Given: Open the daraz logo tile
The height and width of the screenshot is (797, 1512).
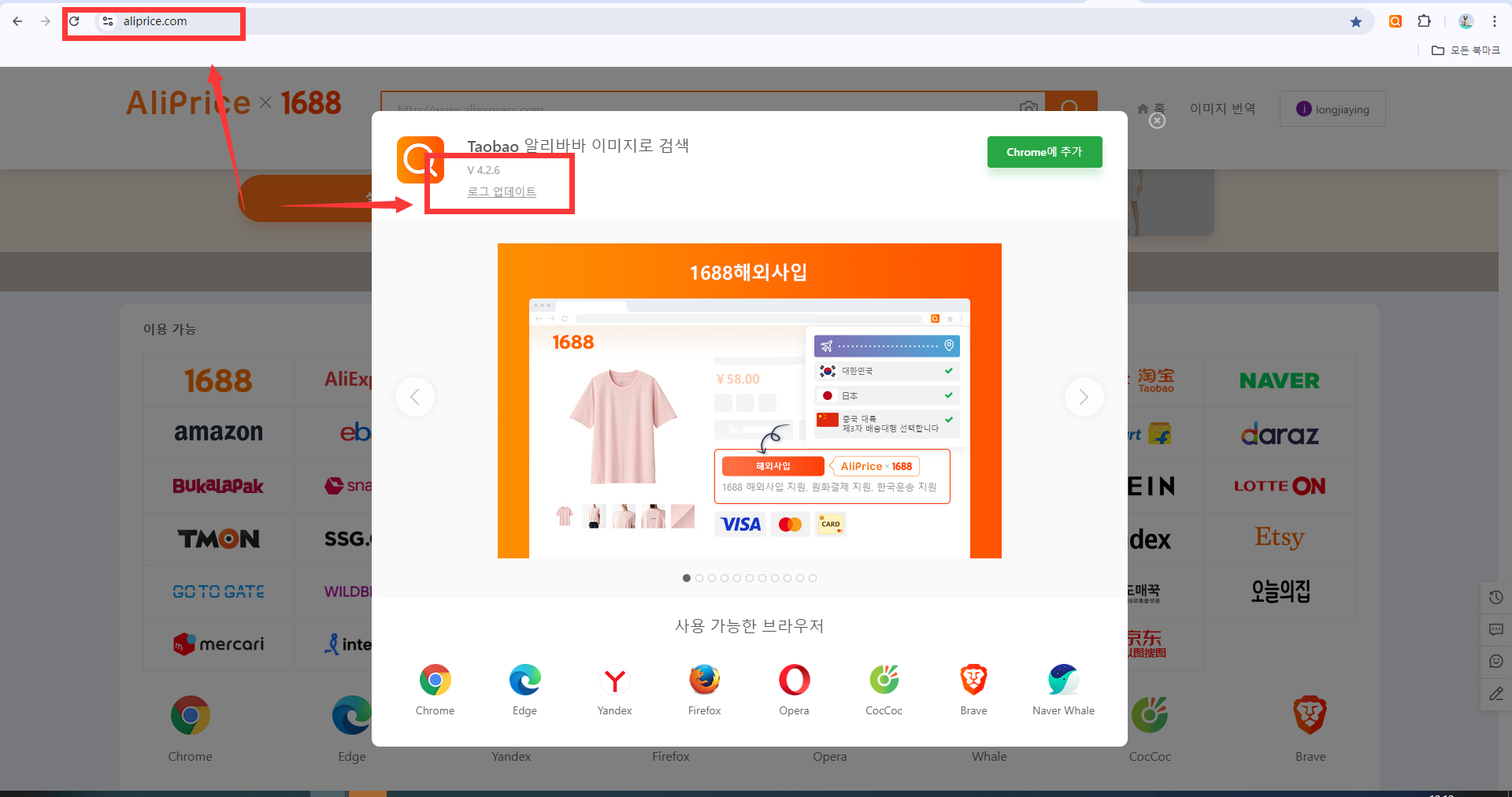Looking at the screenshot, I should [x=1280, y=433].
